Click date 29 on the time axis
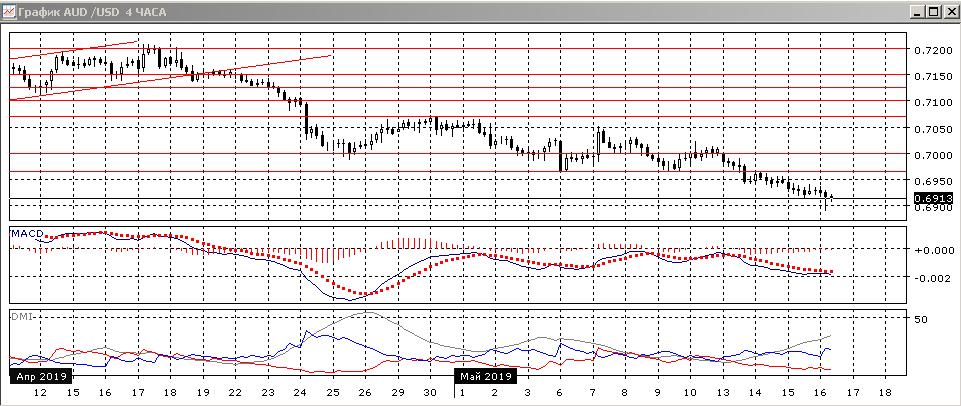 point(398,393)
